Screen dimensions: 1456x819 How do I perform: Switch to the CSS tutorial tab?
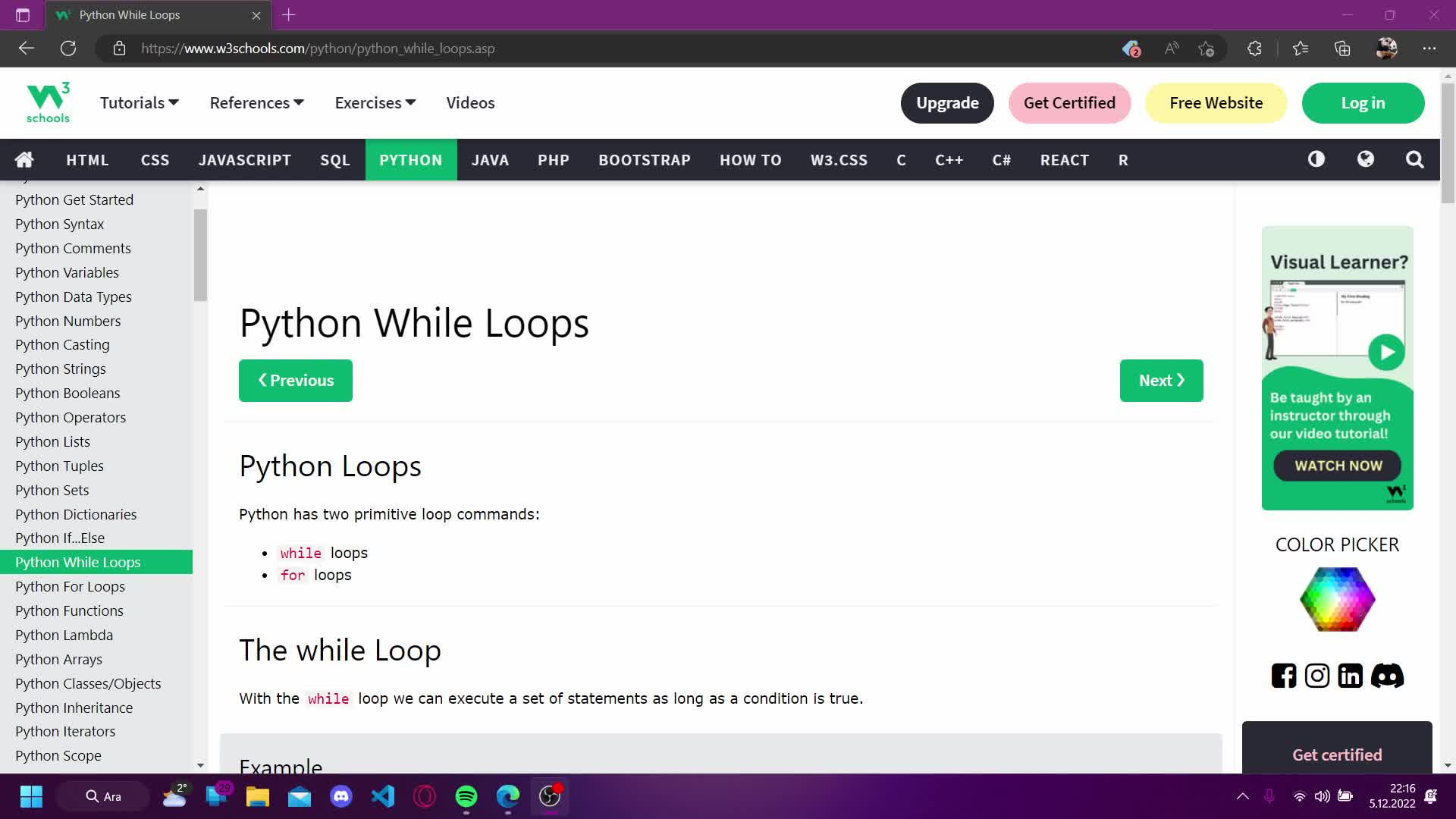(x=155, y=160)
